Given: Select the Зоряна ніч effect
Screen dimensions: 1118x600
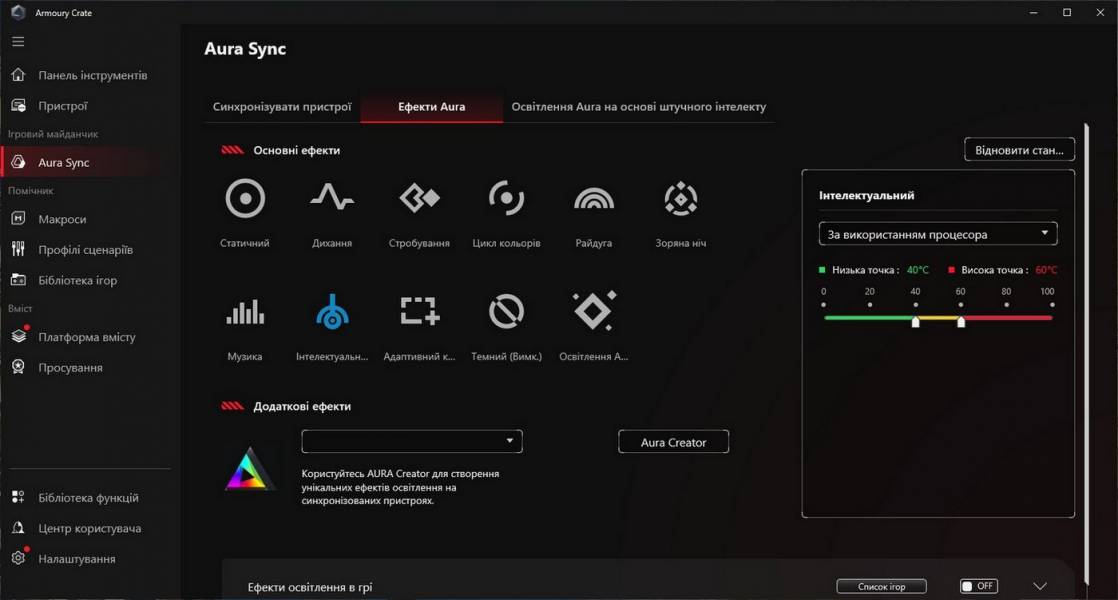Looking at the screenshot, I should 681,198.
